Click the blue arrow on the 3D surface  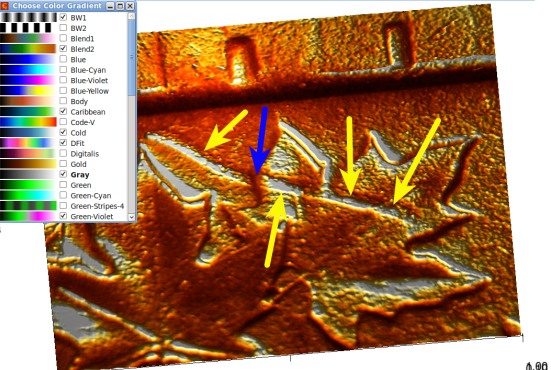pyautogui.click(x=261, y=141)
